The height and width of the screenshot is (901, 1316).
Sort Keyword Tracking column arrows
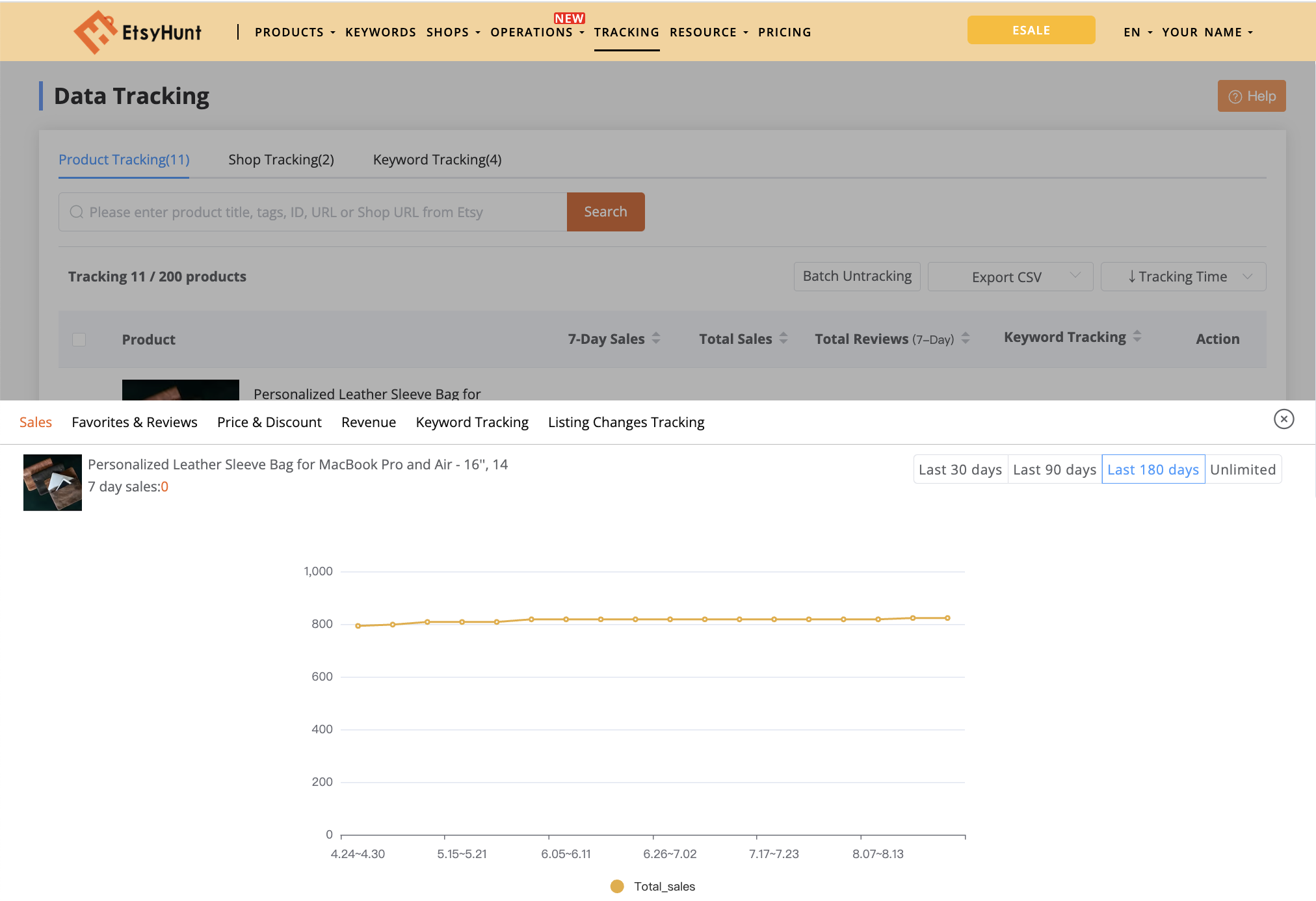click(x=1137, y=336)
